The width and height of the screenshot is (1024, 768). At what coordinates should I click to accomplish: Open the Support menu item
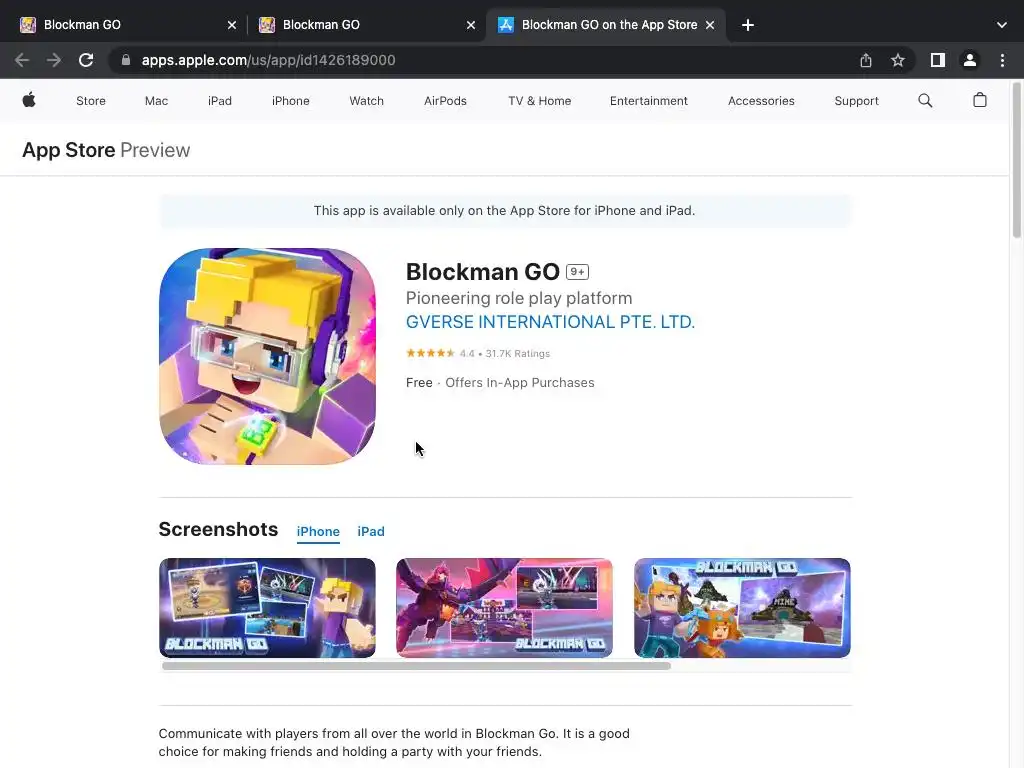(x=856, y=101)
